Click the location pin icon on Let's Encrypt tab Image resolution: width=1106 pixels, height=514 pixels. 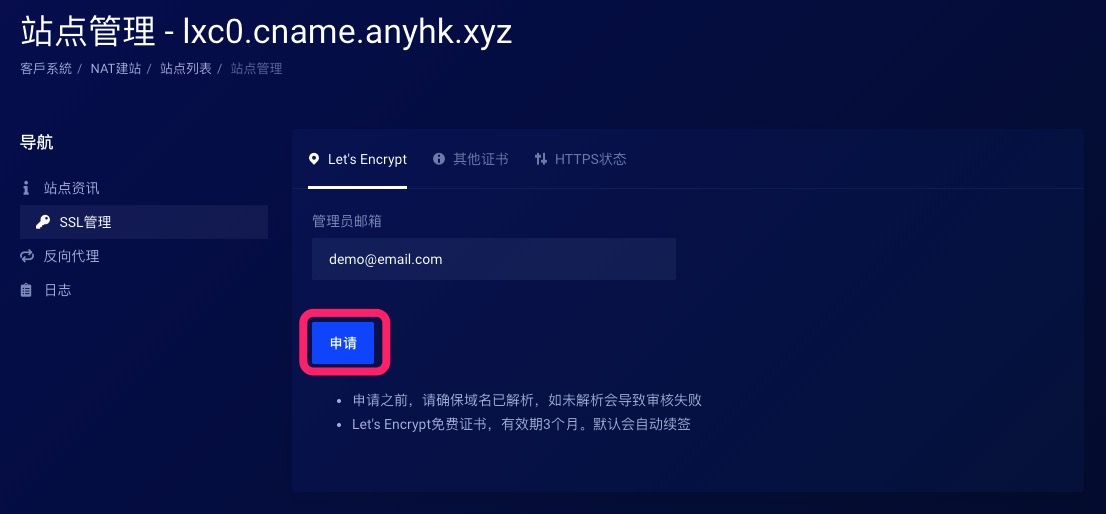tap(314, 159)
